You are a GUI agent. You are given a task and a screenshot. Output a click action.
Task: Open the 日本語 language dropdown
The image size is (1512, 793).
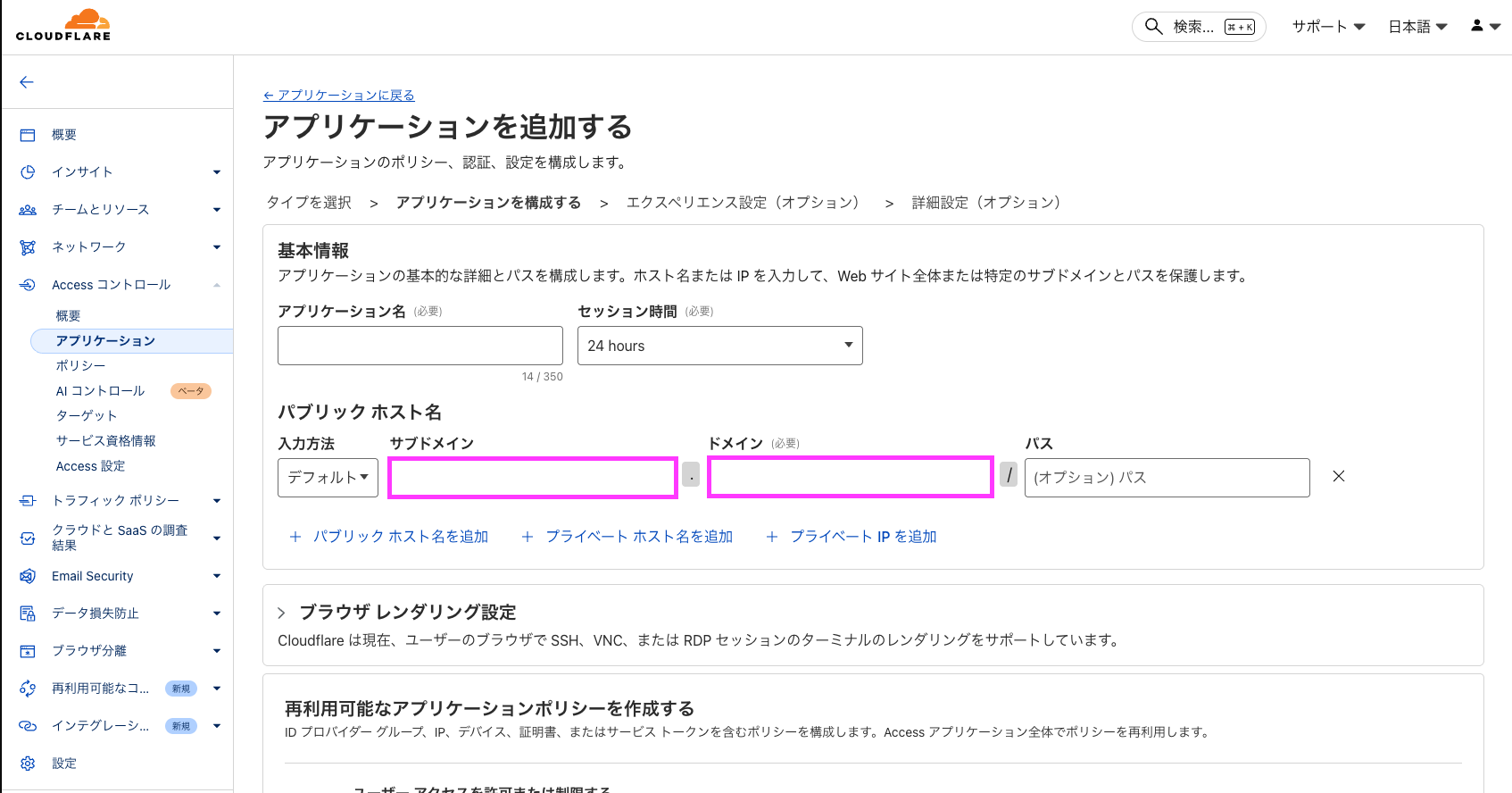pyautogui.click(x=1417, y=27)
